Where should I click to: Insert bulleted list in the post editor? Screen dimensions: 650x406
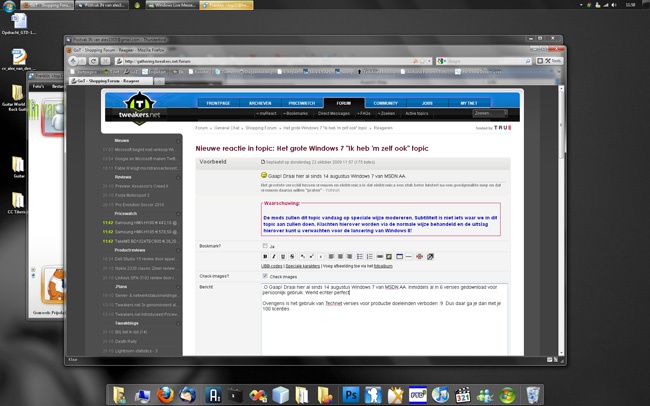click(x=360, y=257)
